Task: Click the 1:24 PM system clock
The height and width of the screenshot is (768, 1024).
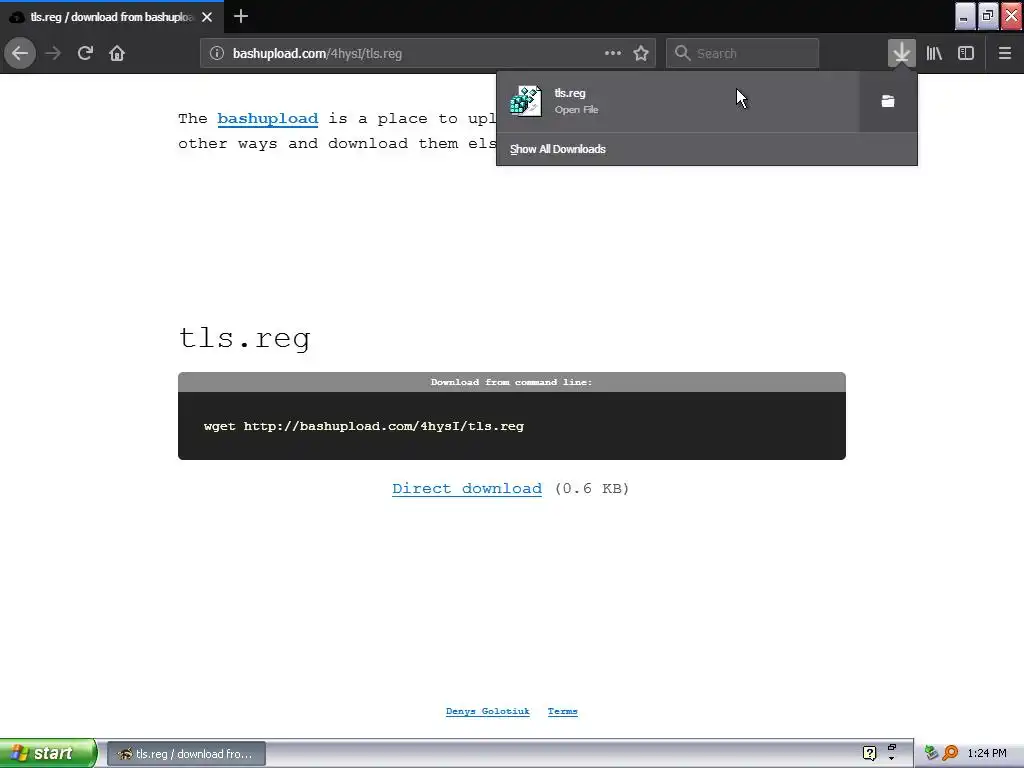Action: point(987,753)
